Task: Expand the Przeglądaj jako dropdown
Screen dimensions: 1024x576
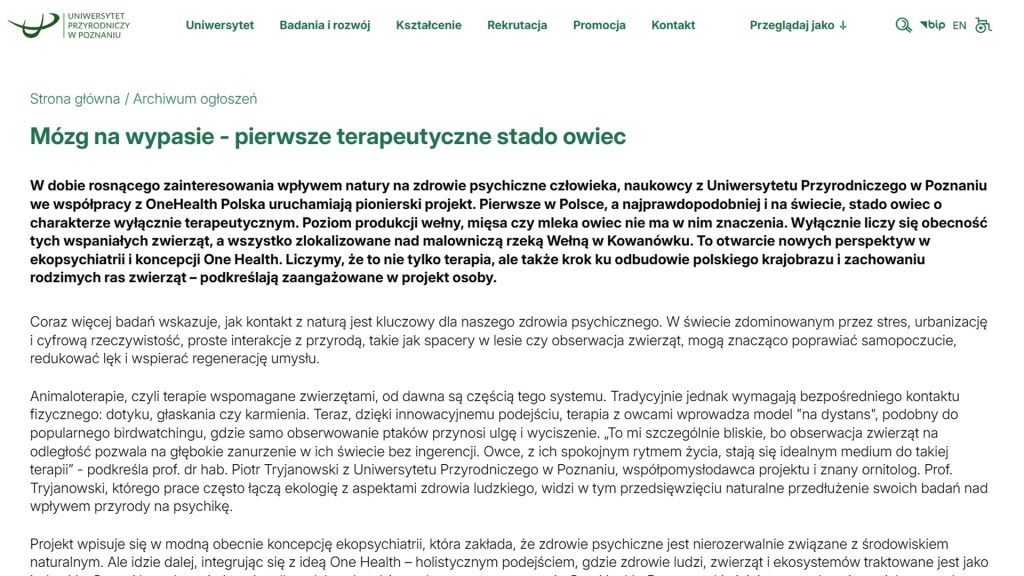Action: 792,25
